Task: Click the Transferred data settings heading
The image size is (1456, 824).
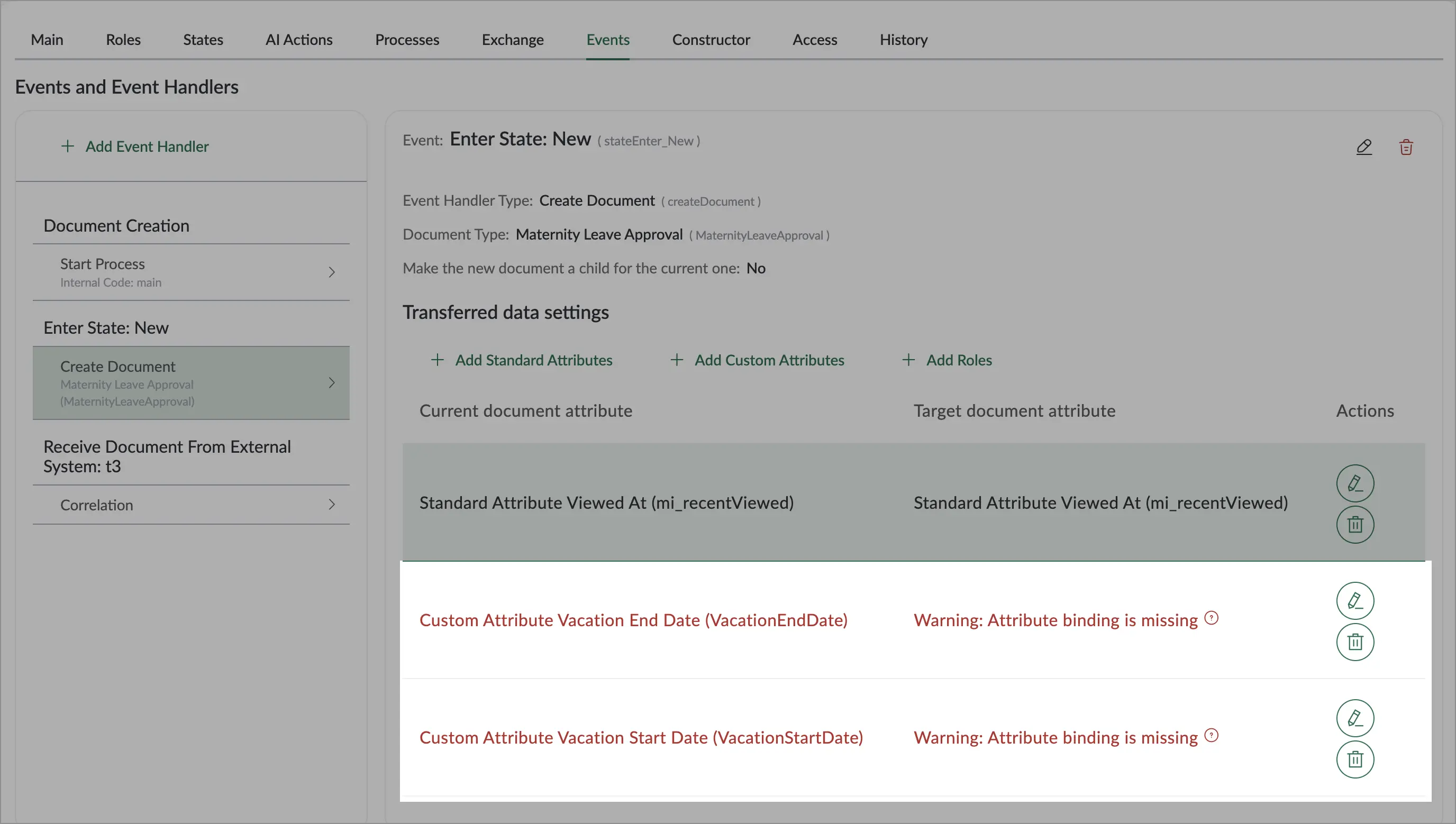Action: [505, 312]
